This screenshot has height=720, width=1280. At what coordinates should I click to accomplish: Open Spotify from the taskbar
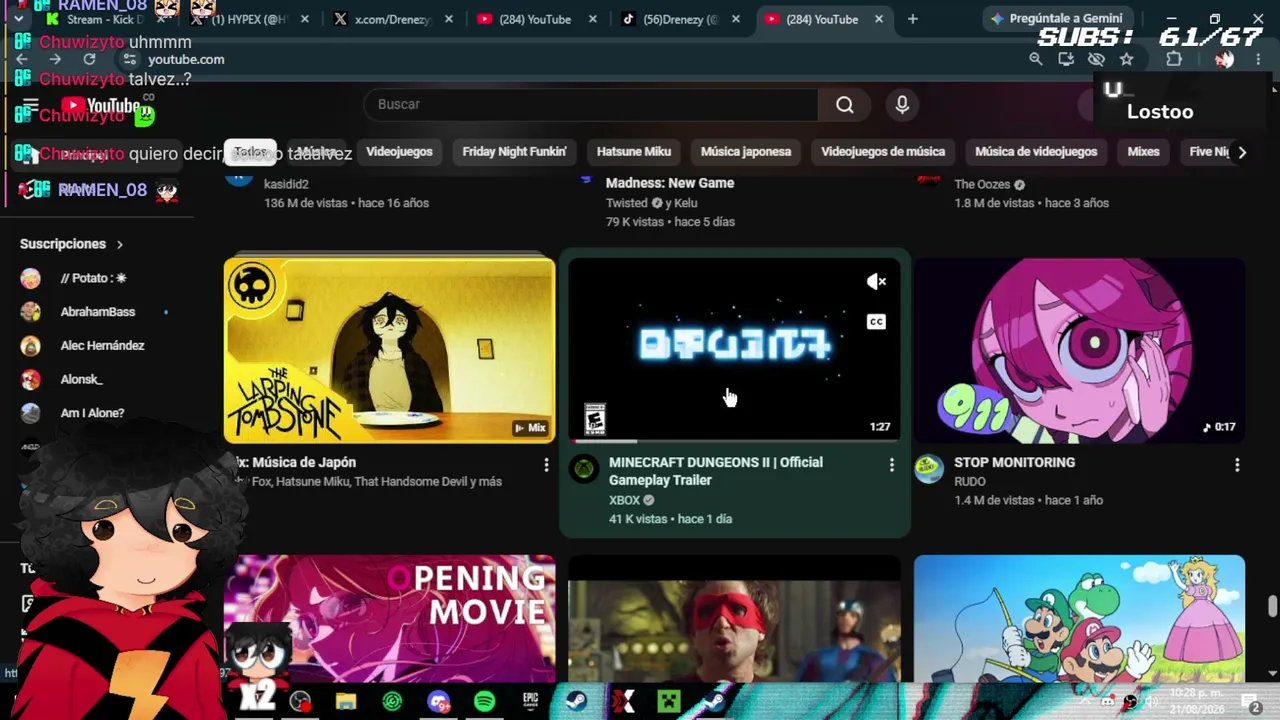484,701
